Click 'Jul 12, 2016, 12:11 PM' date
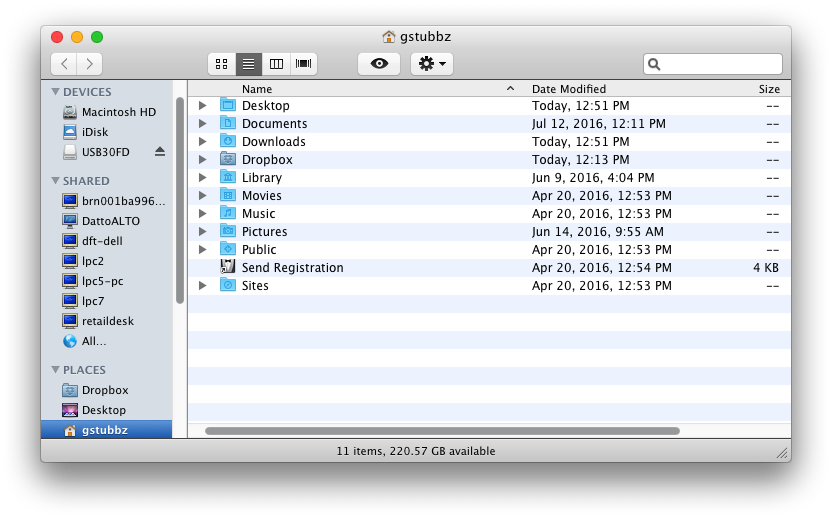 click(599, 124)
